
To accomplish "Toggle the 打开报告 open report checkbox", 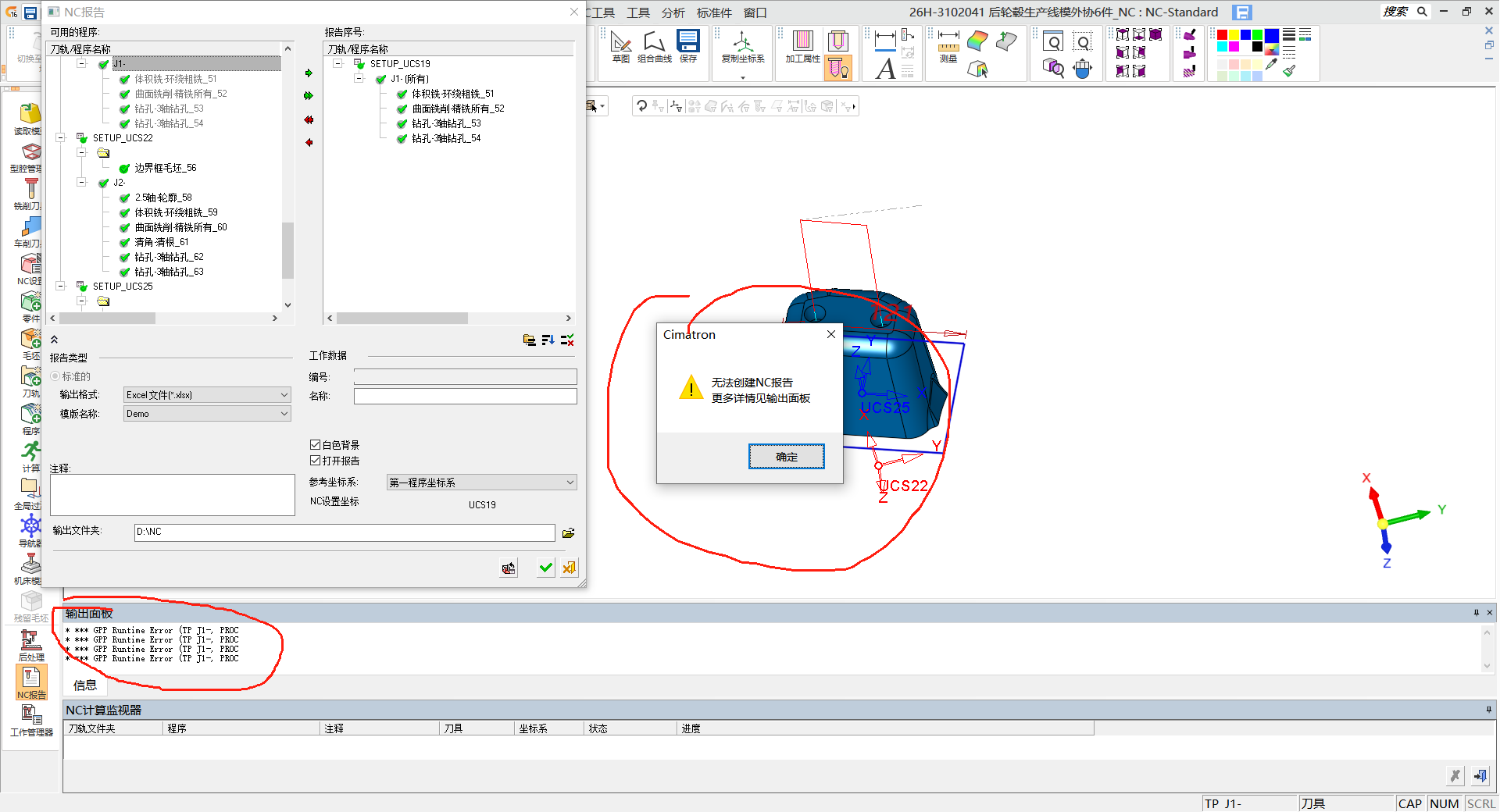I will (315, 461).
